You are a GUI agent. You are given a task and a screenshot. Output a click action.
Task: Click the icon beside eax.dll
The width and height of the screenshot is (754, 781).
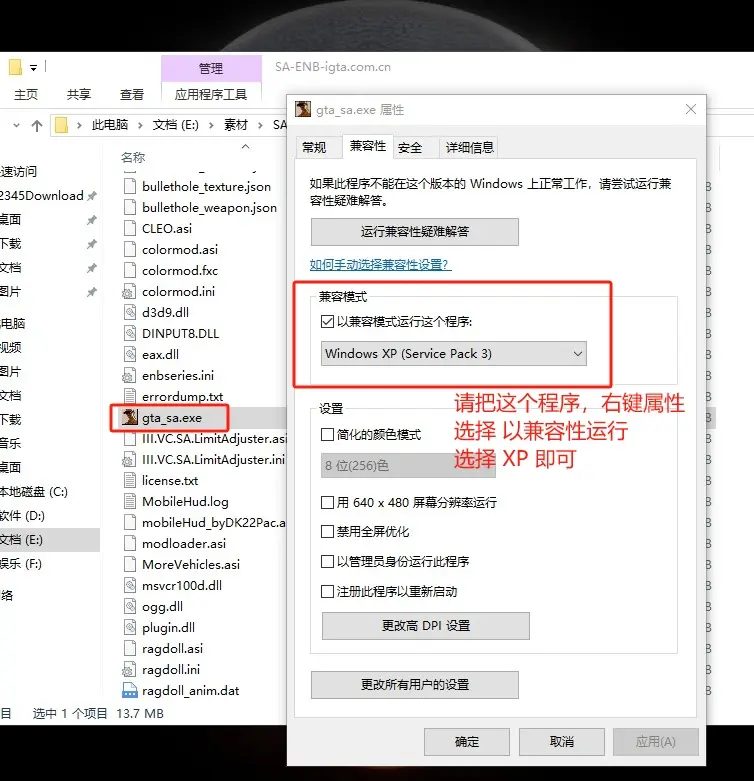click(130, 354)
